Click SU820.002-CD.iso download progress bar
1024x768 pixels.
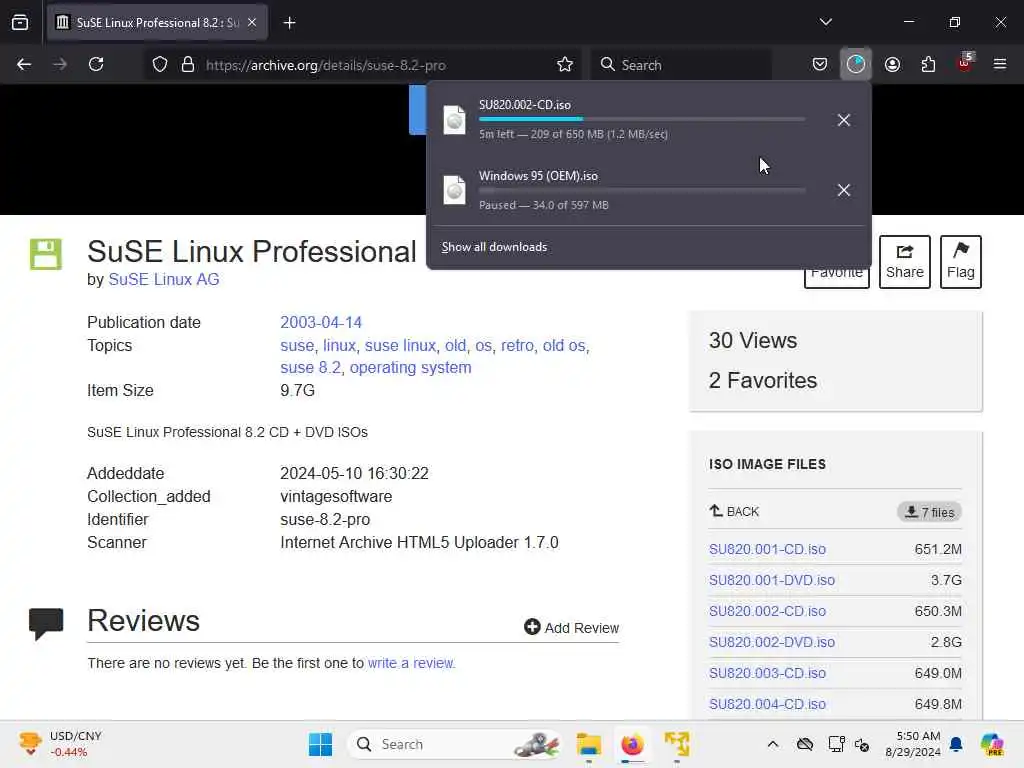point(642,119)
